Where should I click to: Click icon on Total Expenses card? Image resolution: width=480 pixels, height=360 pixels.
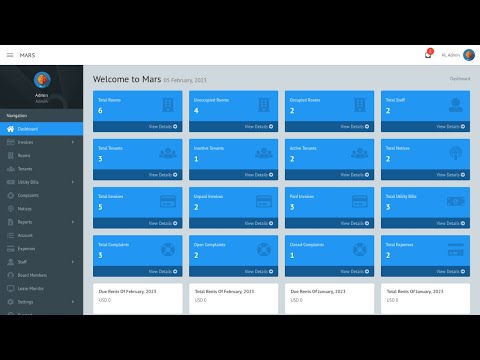(456, 250)
